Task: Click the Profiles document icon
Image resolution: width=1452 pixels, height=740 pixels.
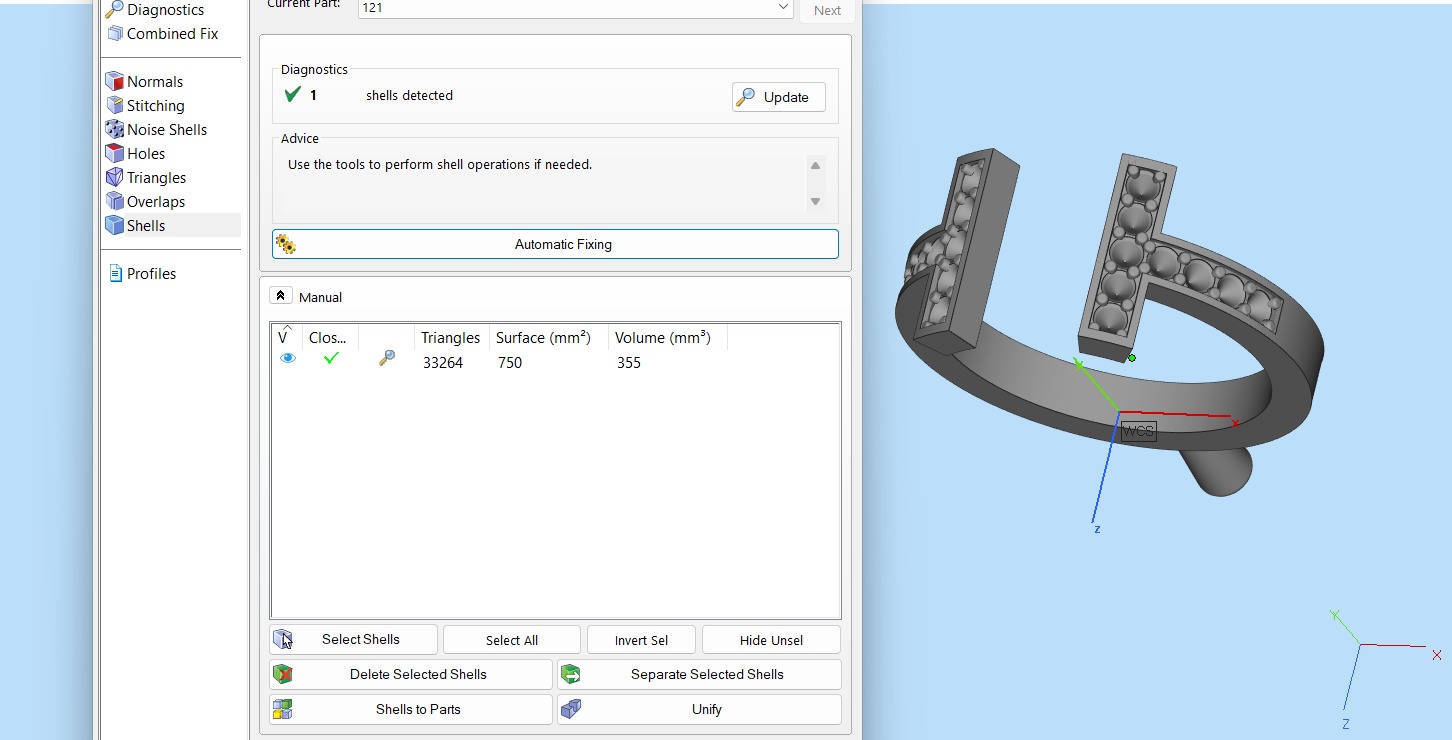Action: 115,274
